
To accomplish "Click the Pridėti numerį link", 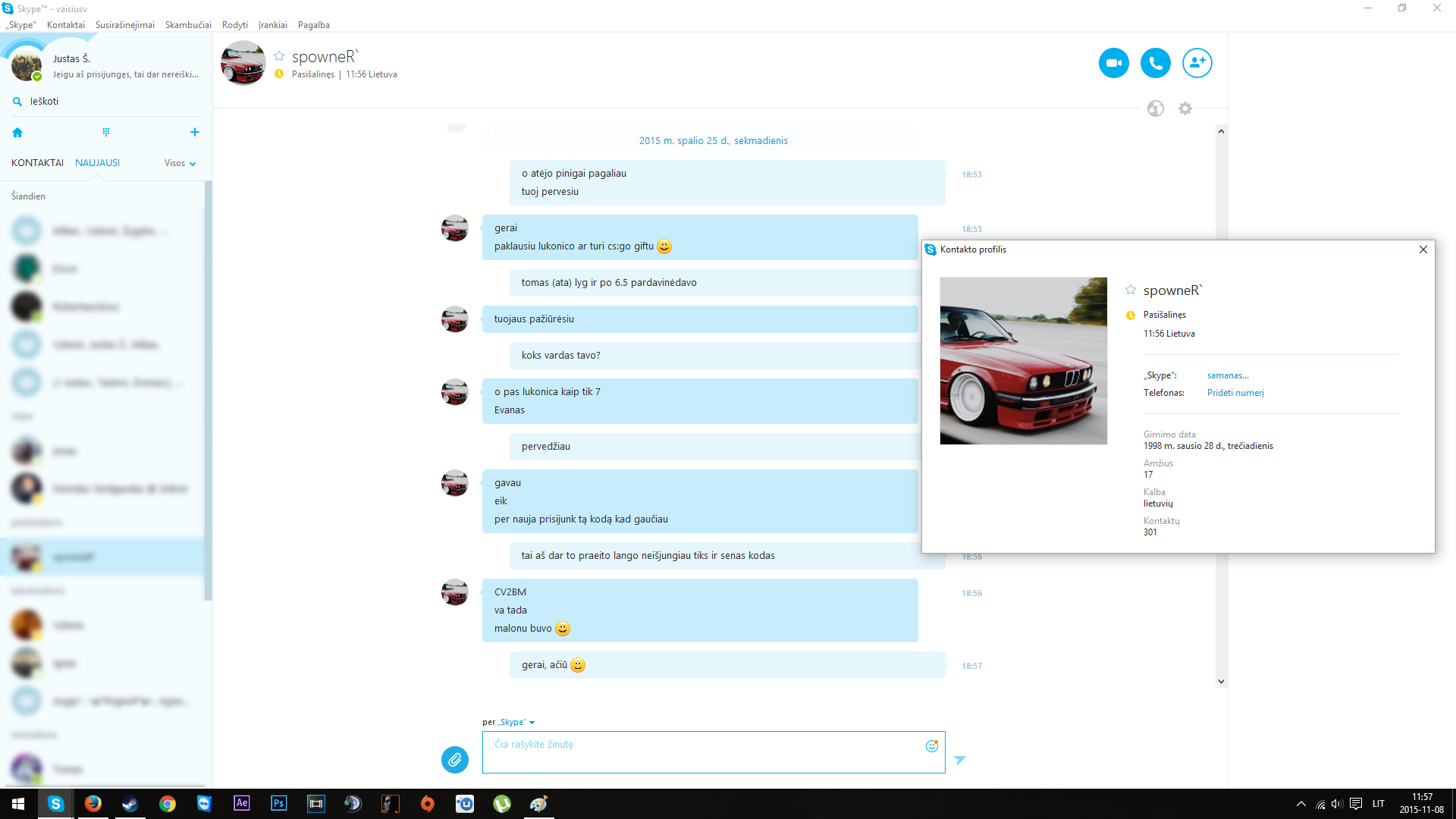I will pyautogui.click(x=1235, y=393).
